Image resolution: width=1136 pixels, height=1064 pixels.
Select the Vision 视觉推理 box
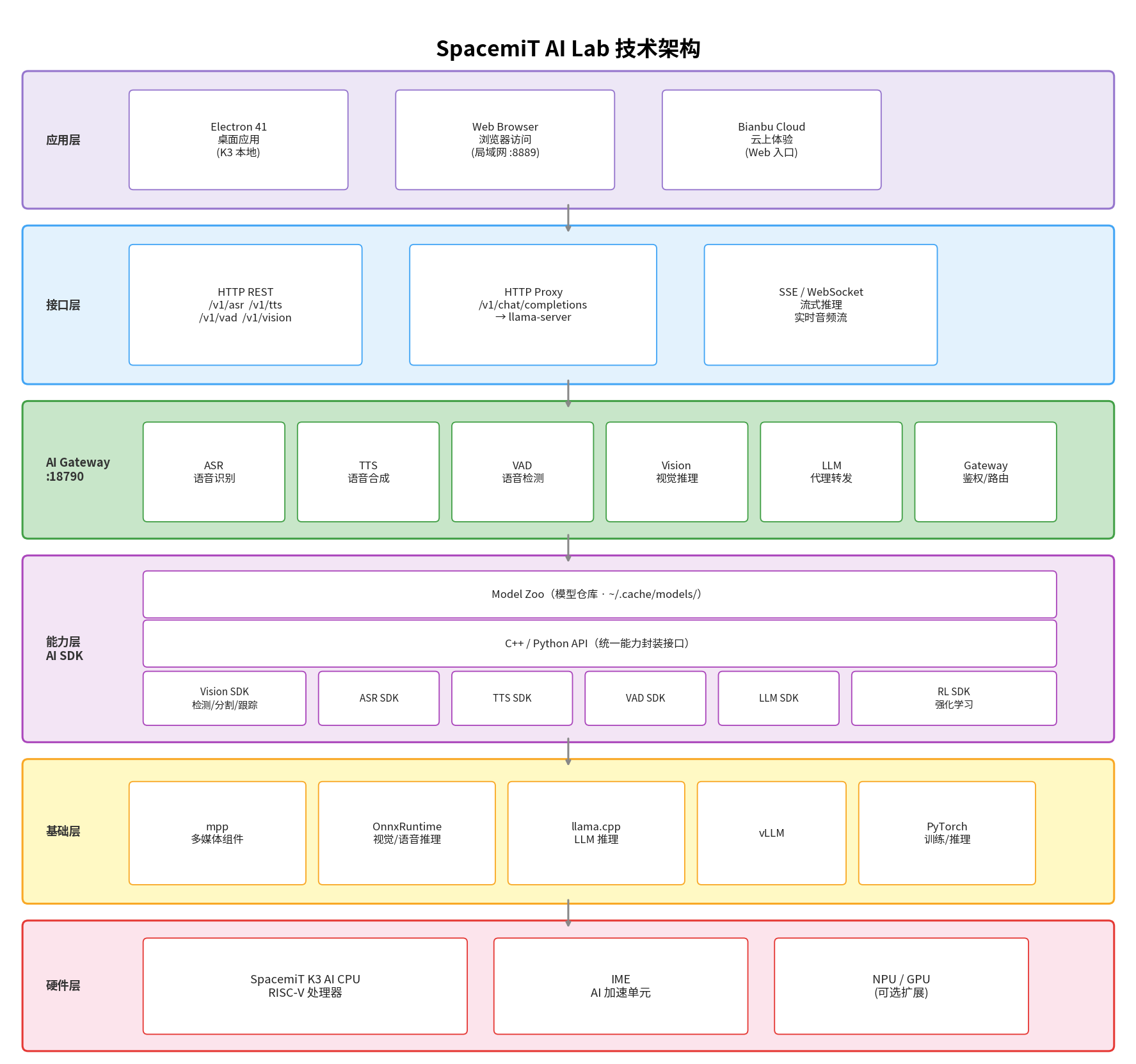tap(677, 472)
